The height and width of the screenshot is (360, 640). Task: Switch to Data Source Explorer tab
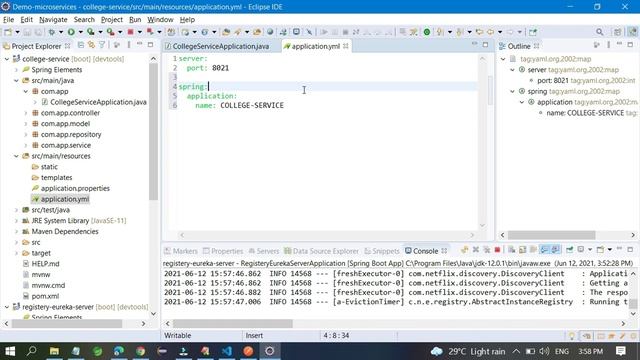[321, 251]
